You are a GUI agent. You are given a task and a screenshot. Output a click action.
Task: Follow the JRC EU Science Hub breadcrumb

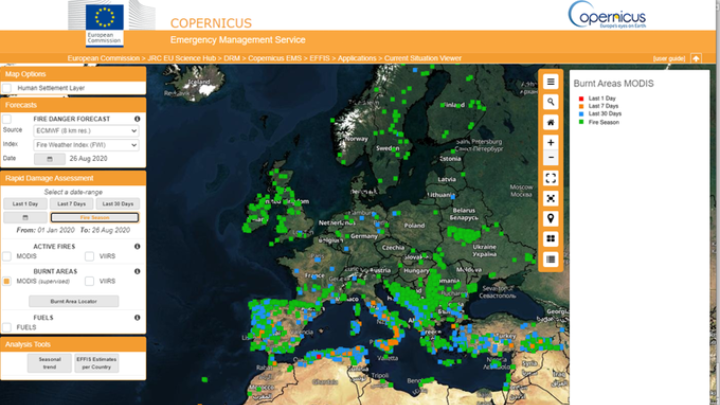tap(181, 58)
